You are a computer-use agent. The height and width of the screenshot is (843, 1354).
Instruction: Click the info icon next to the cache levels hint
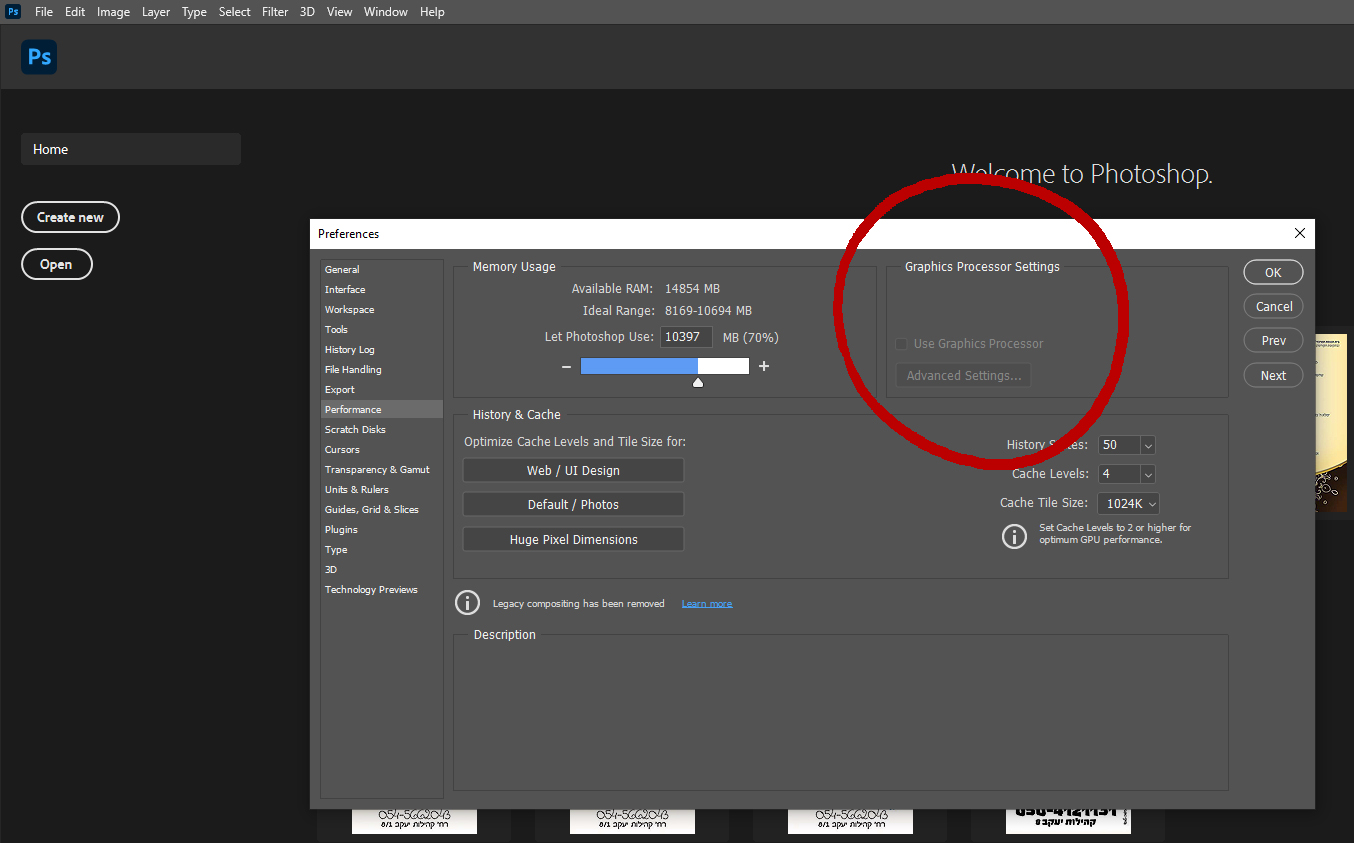click(x=1014, y=536)
